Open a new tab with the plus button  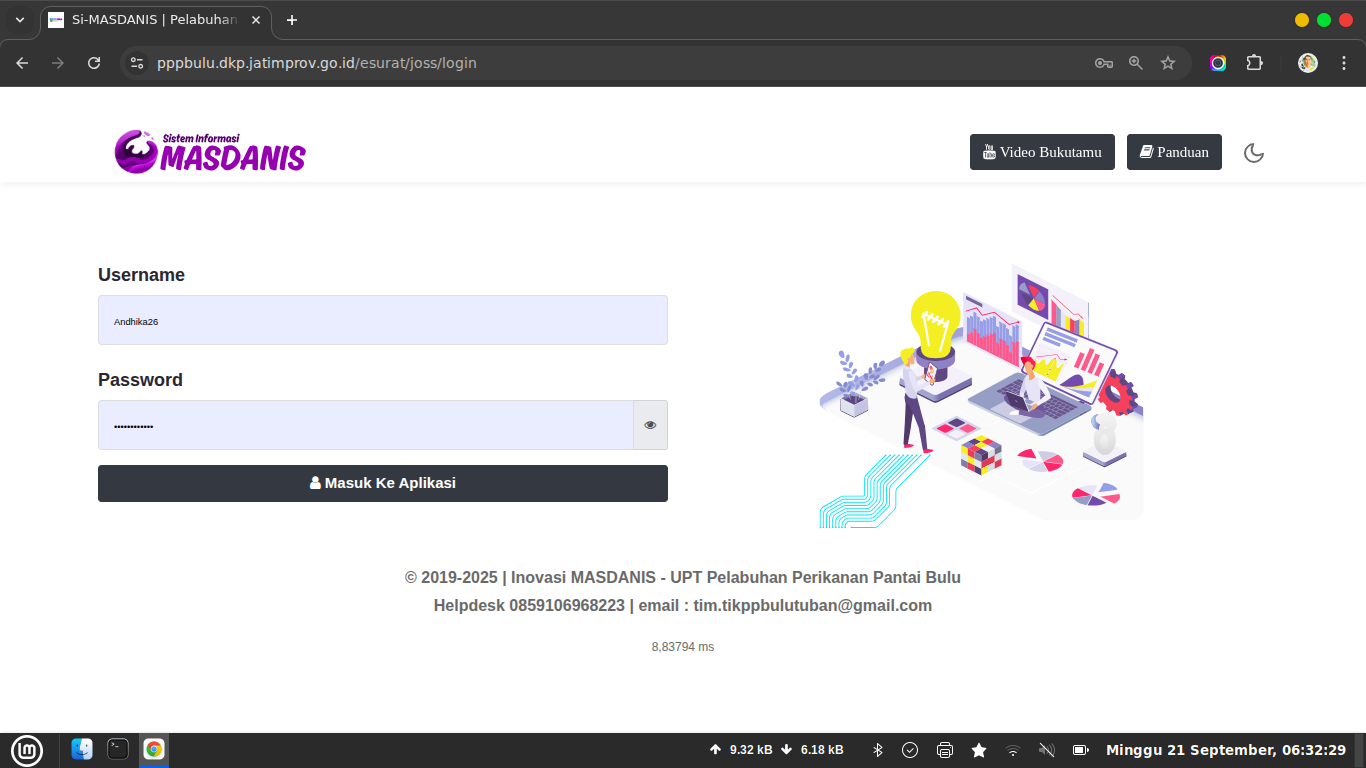point(292,20)
